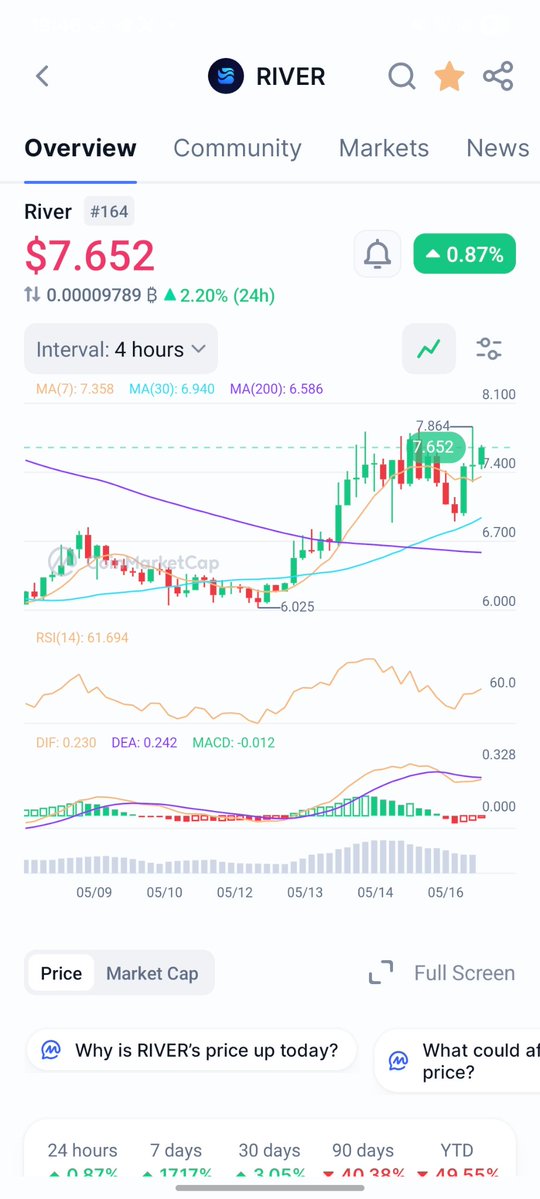Tap the 90 days performance column

coord(363,1159)
